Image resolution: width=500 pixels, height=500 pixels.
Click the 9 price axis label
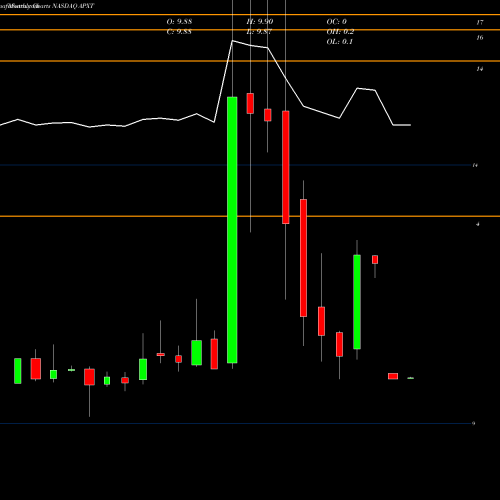coord(473,423)
